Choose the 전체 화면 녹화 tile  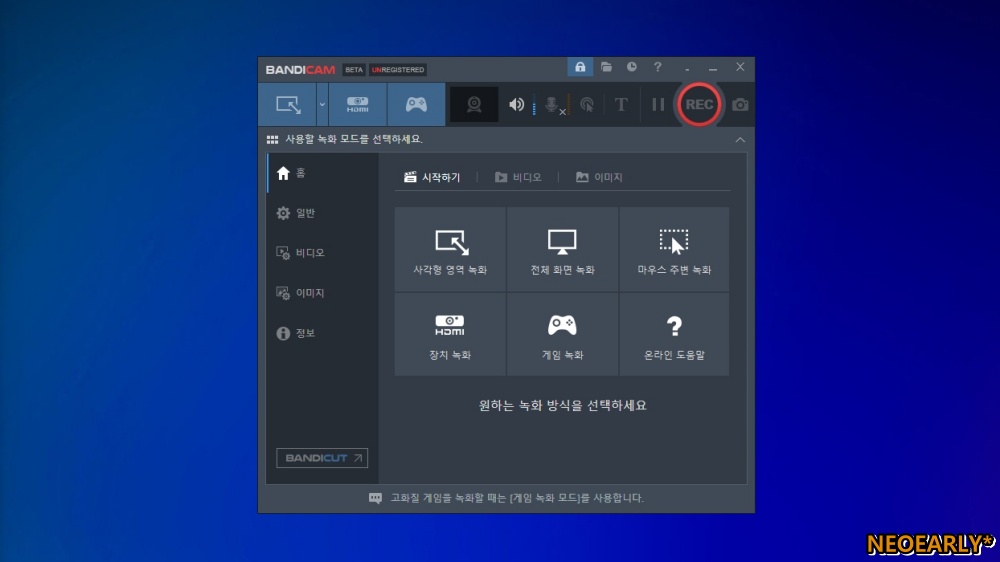(x=562, y=249)
